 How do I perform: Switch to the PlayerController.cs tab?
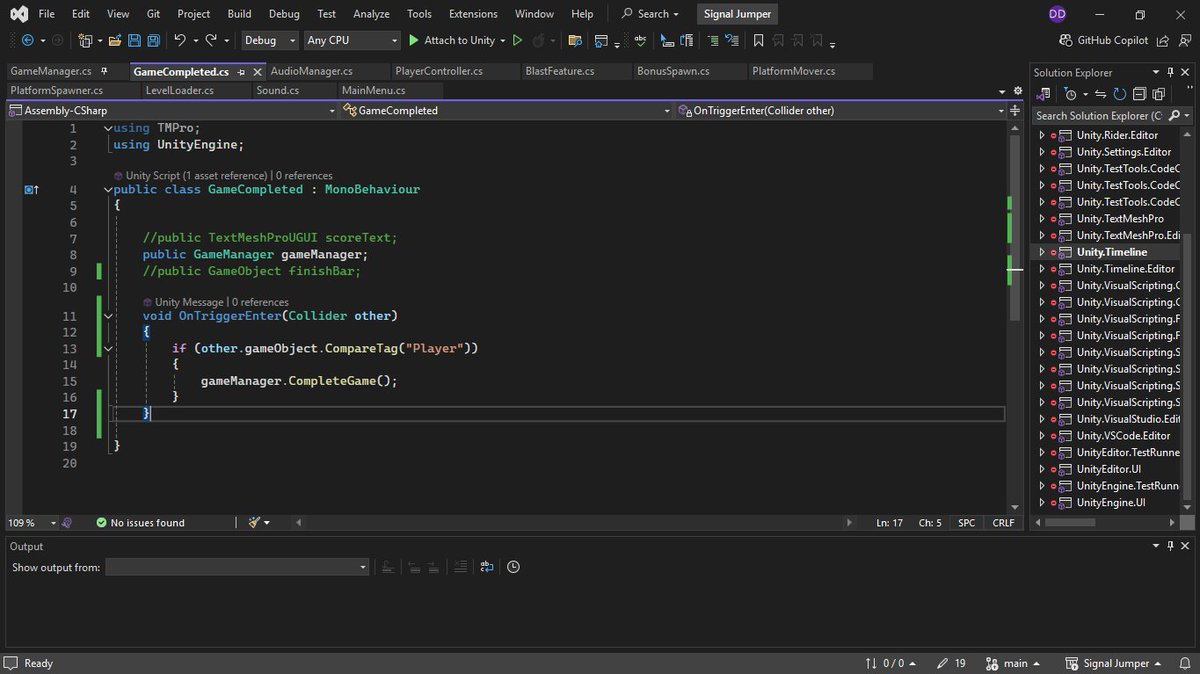click(439, 71)
